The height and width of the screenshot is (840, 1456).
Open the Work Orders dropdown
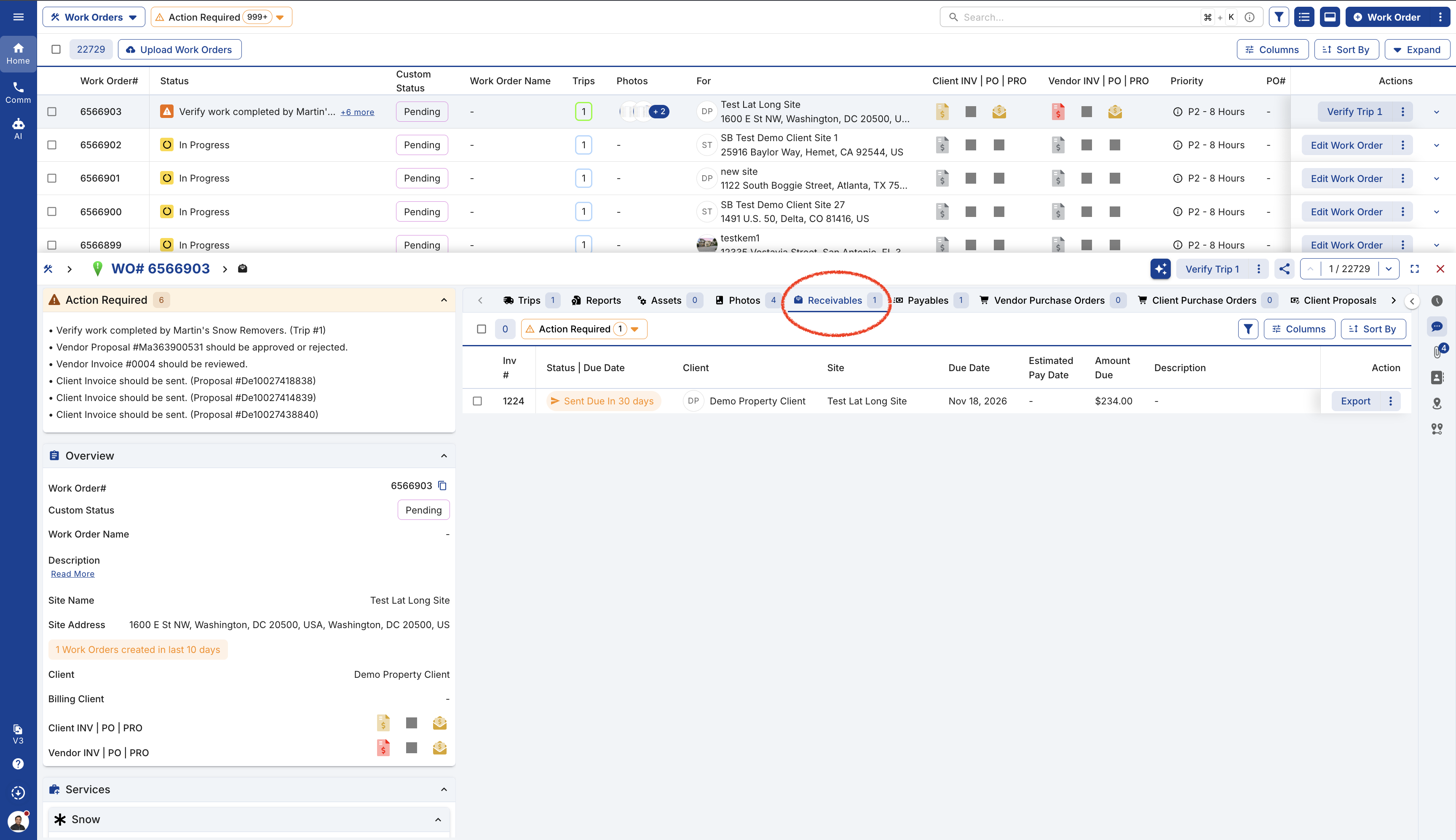pos(94,17)
